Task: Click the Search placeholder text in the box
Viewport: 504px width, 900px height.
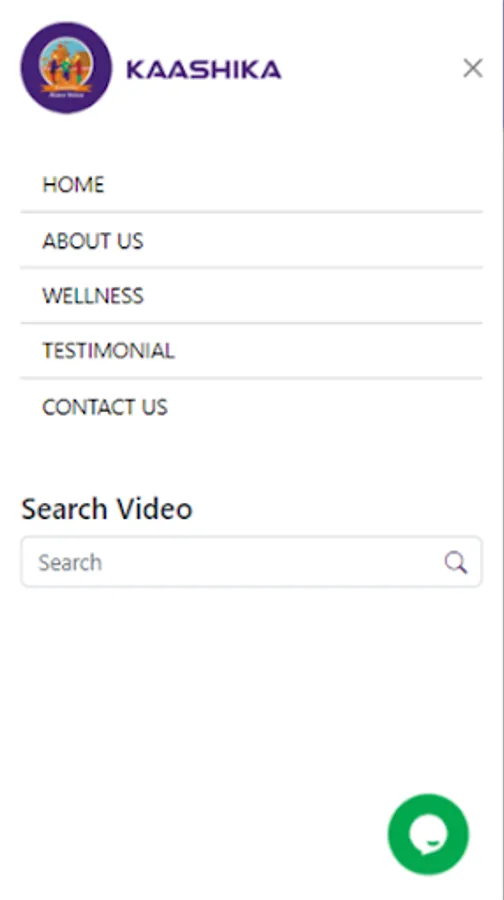Action: click(x=70, y=562)
